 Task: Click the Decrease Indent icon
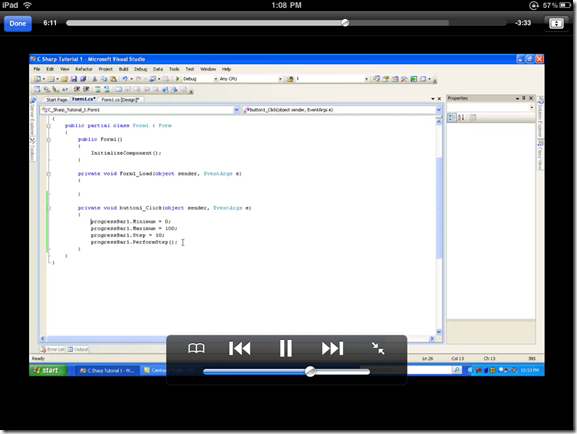click(x=77, y=89)
